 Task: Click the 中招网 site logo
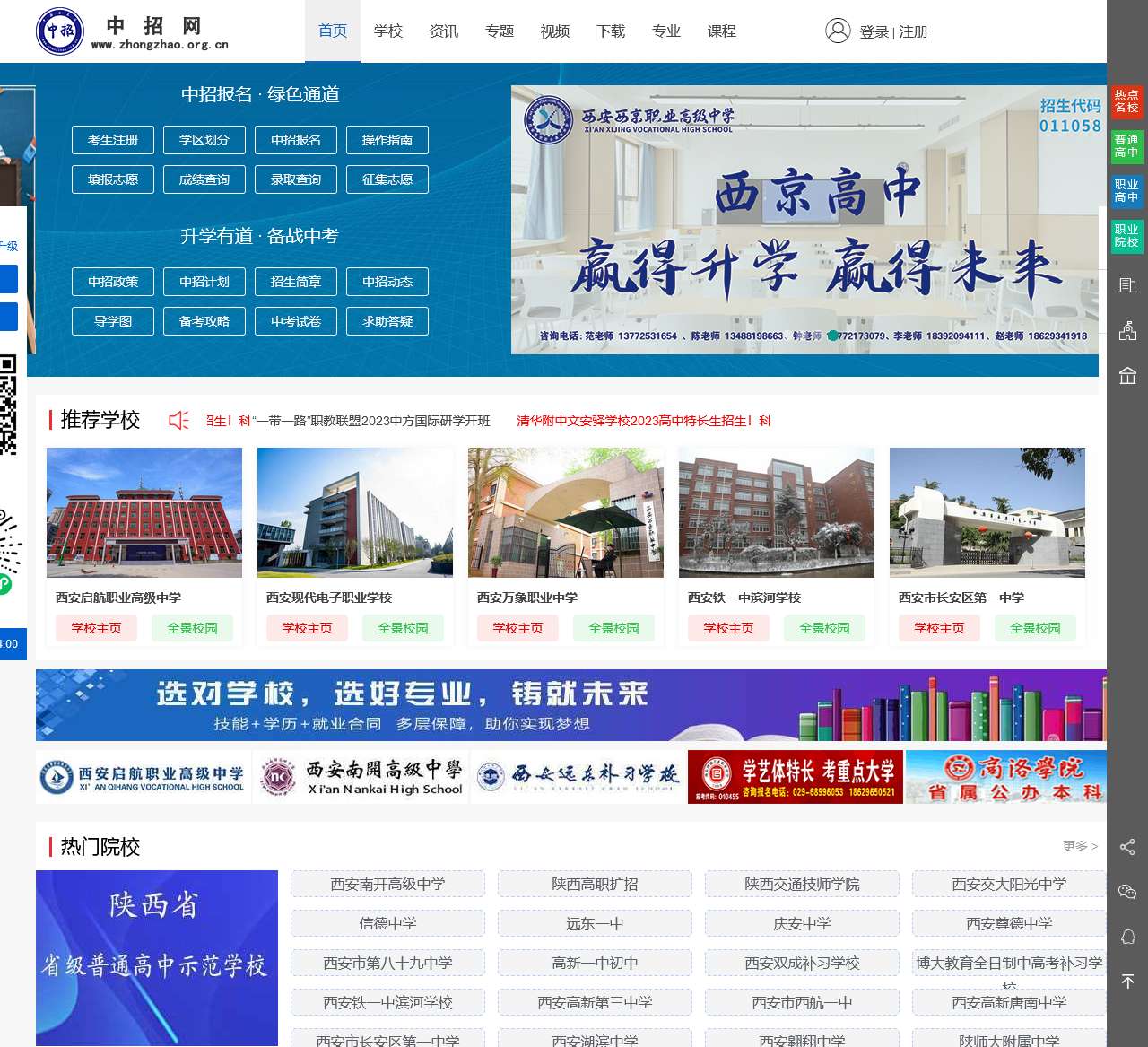[x=133, y=31]
